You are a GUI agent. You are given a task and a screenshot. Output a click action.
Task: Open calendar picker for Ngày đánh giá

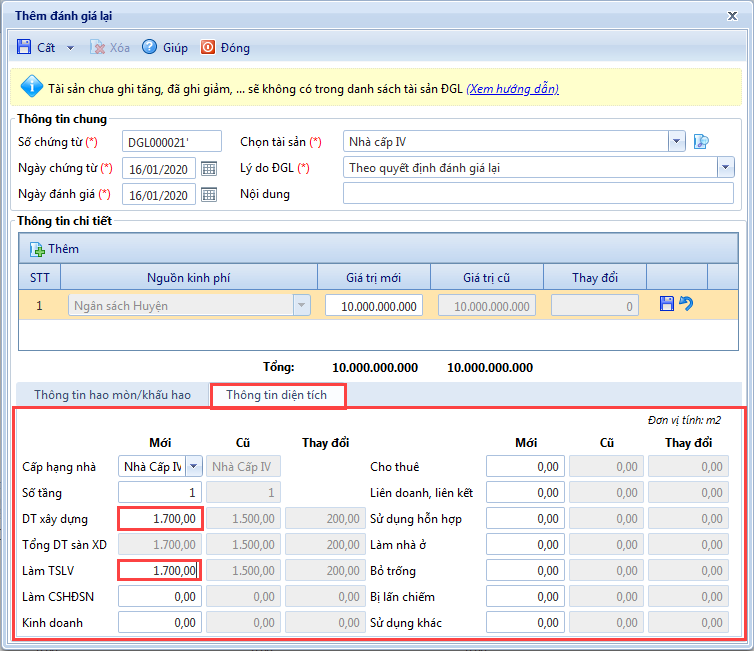pyautogui.click(x=209, y=195)
